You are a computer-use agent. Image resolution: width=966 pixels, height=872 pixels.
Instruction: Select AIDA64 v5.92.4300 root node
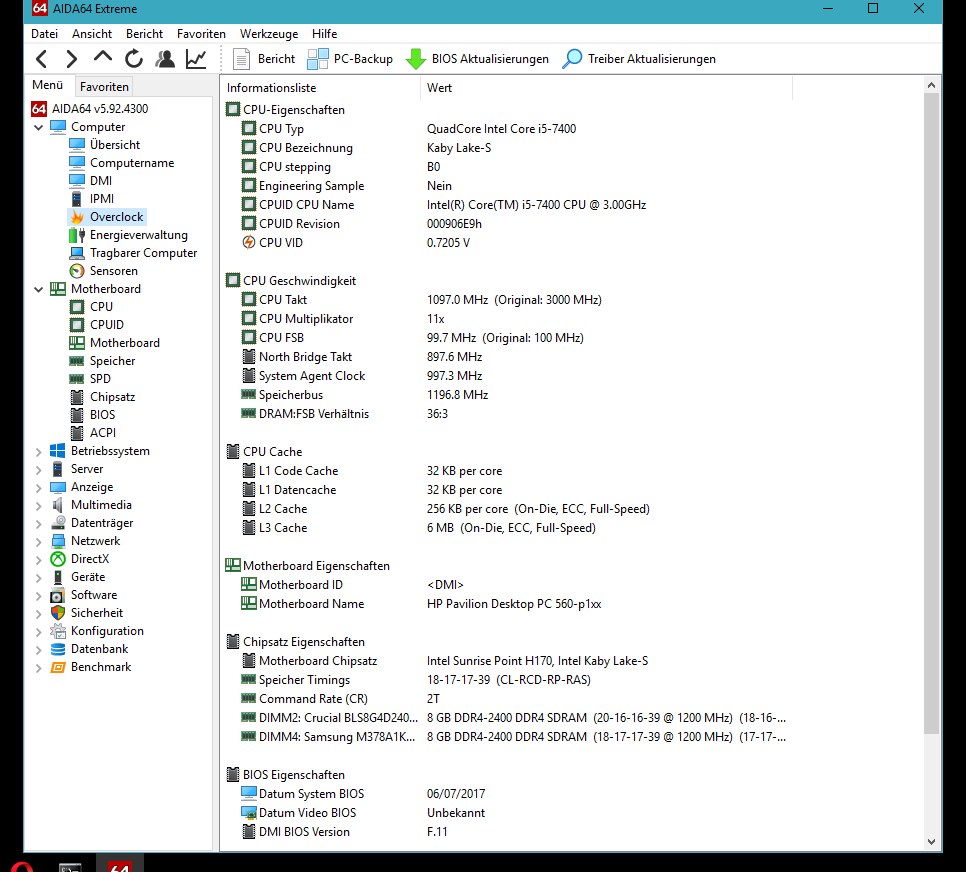pyautogui.click(x=90, y=109)
